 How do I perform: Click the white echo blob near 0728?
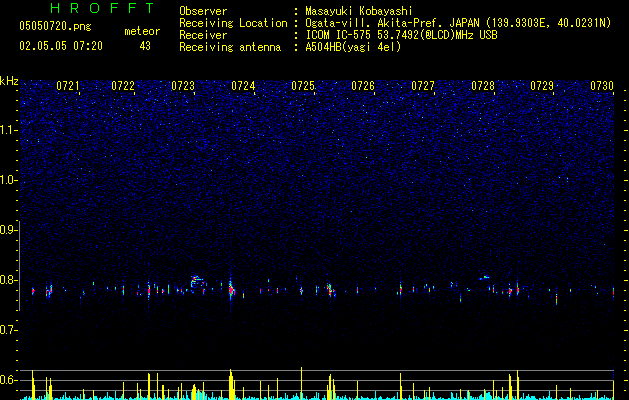pyautogui.click(x=485, y=277)
